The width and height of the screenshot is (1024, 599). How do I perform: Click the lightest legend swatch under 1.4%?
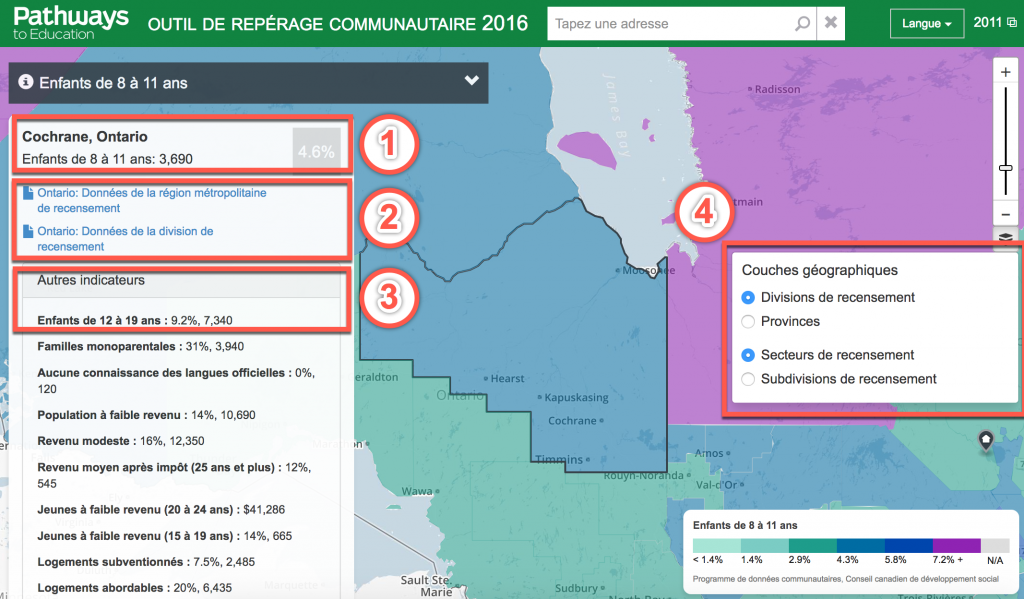[x=716, y=545]
